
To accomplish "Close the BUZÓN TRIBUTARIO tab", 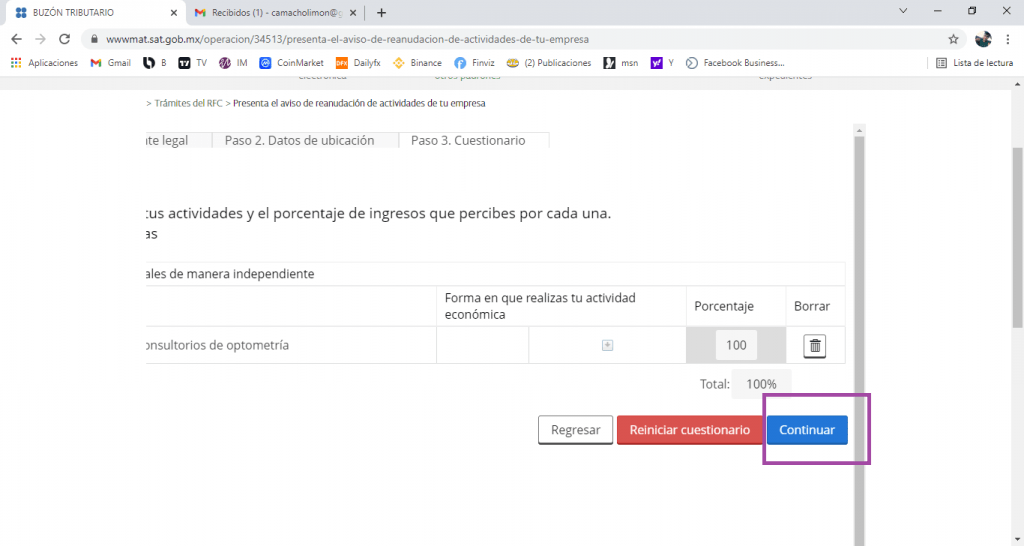I will click(174, 12).
